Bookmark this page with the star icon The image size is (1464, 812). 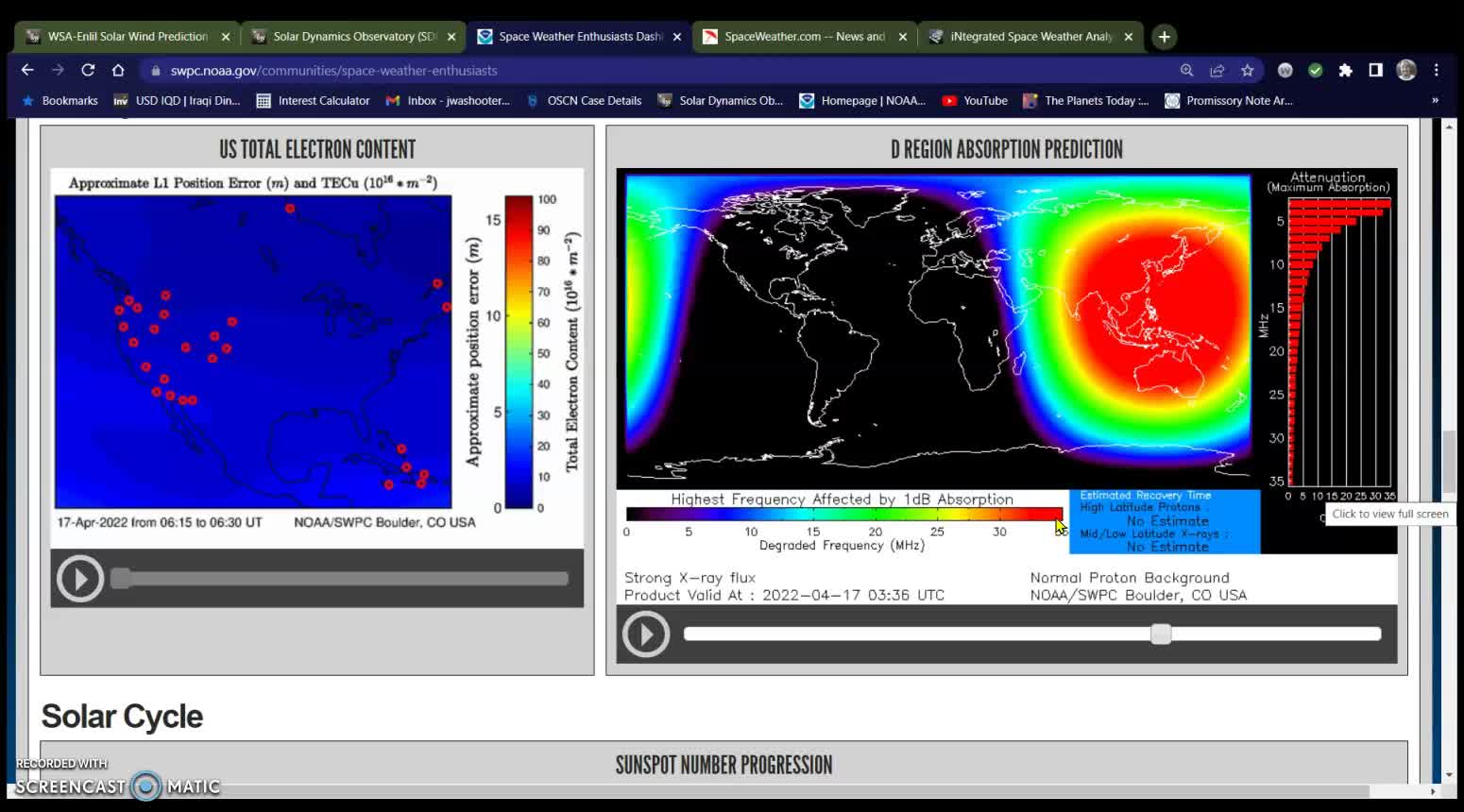click(1248, 70)
